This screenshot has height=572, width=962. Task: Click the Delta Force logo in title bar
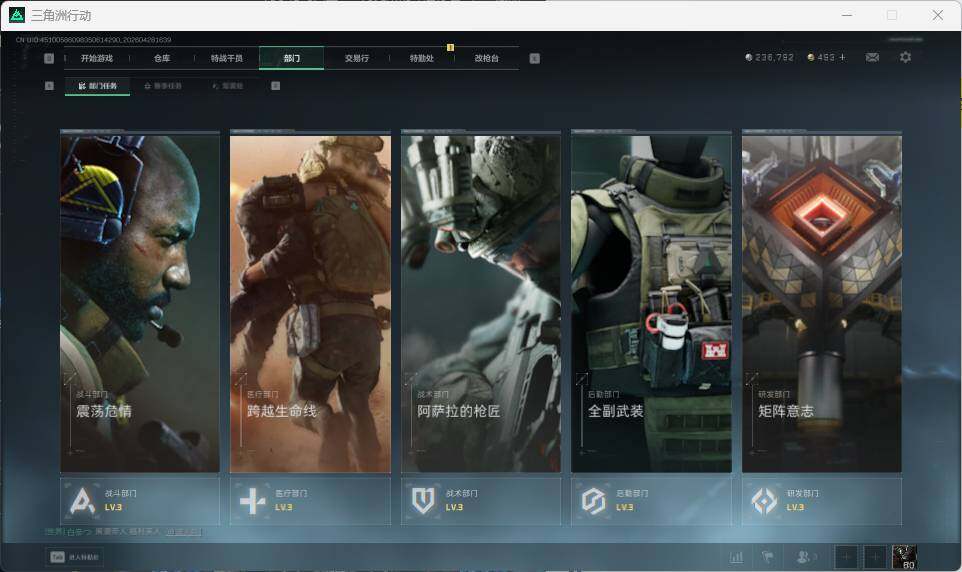point(17,15)
